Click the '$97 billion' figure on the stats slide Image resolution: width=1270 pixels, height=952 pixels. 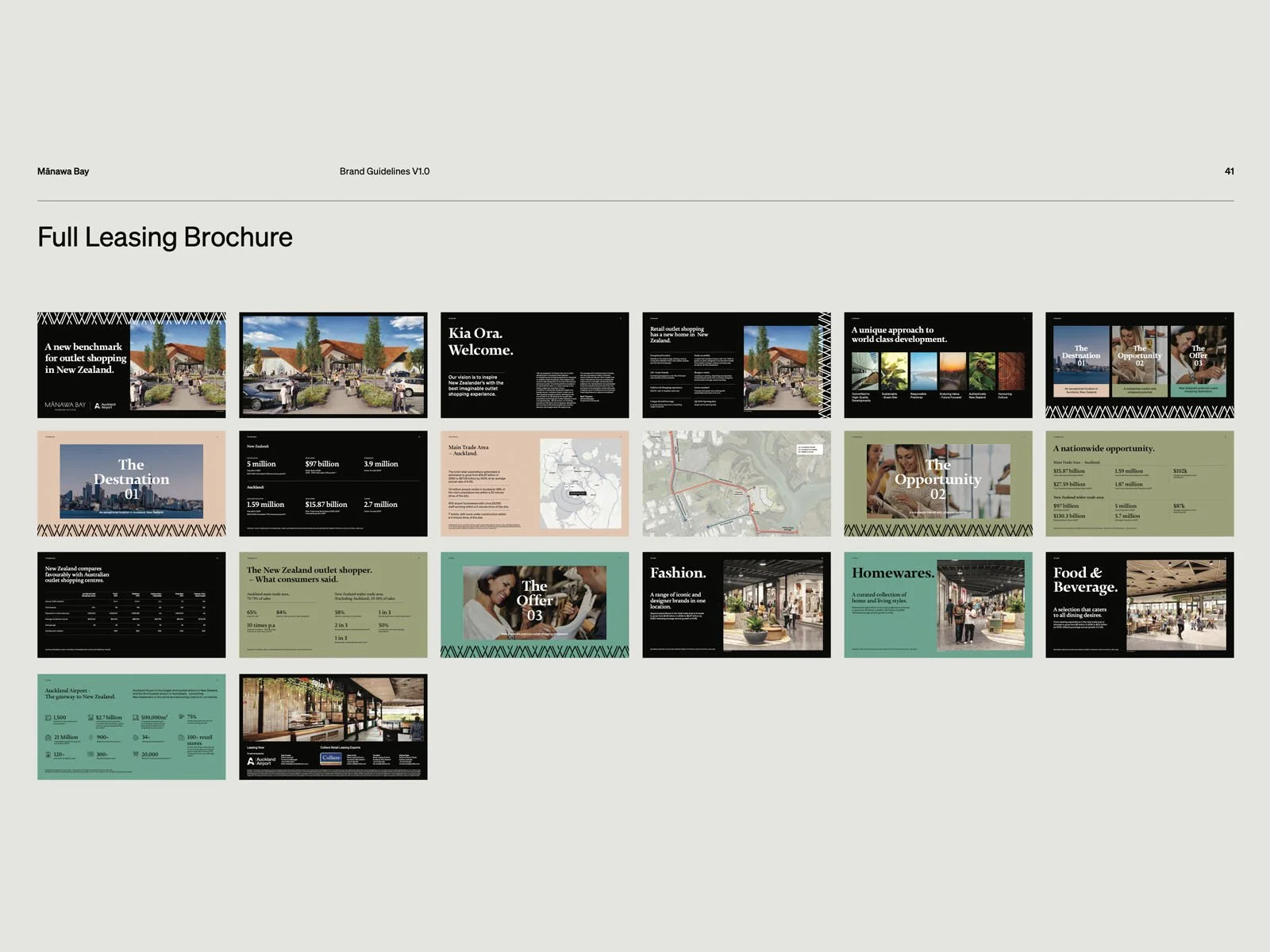(x=322, y=464)
